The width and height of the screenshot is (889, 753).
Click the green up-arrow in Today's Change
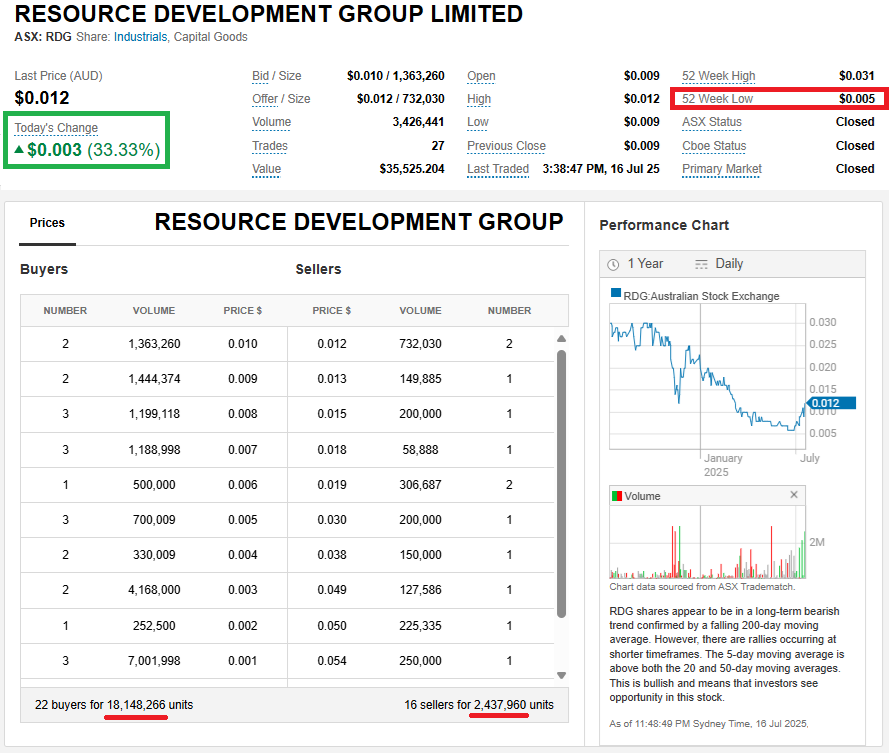tap(19, 150)
